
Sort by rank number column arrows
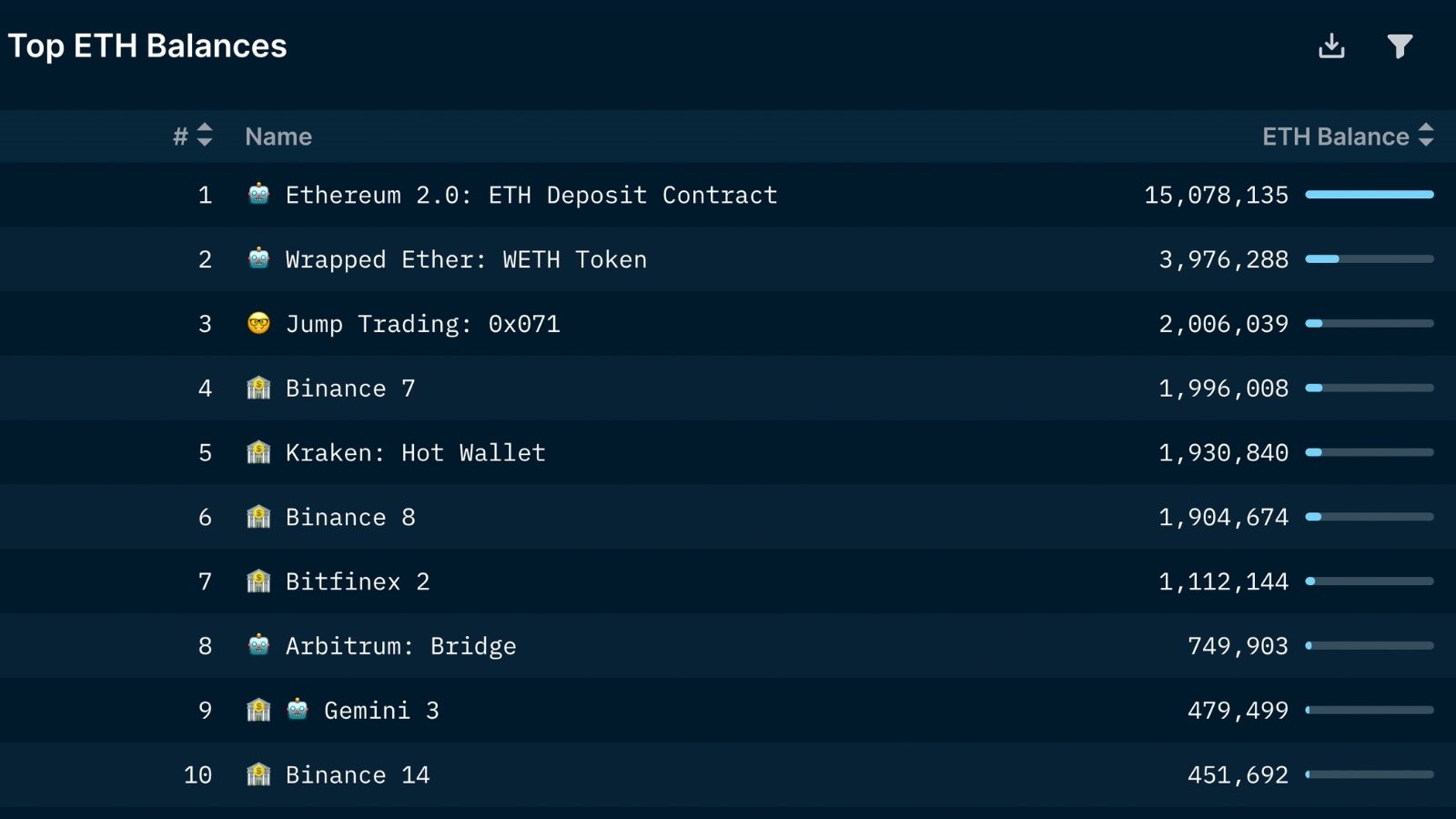pyautogui.click(x=205, y=135)
